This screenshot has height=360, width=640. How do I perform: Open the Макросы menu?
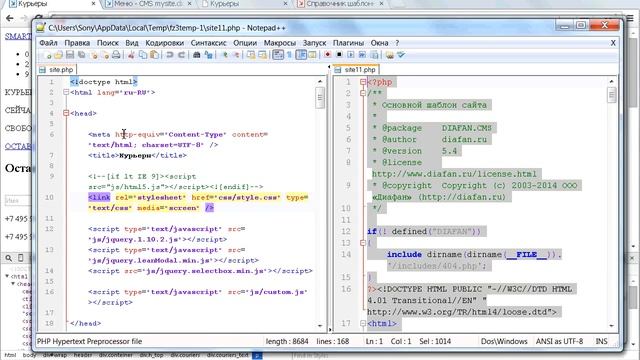(x=280, y=43)
